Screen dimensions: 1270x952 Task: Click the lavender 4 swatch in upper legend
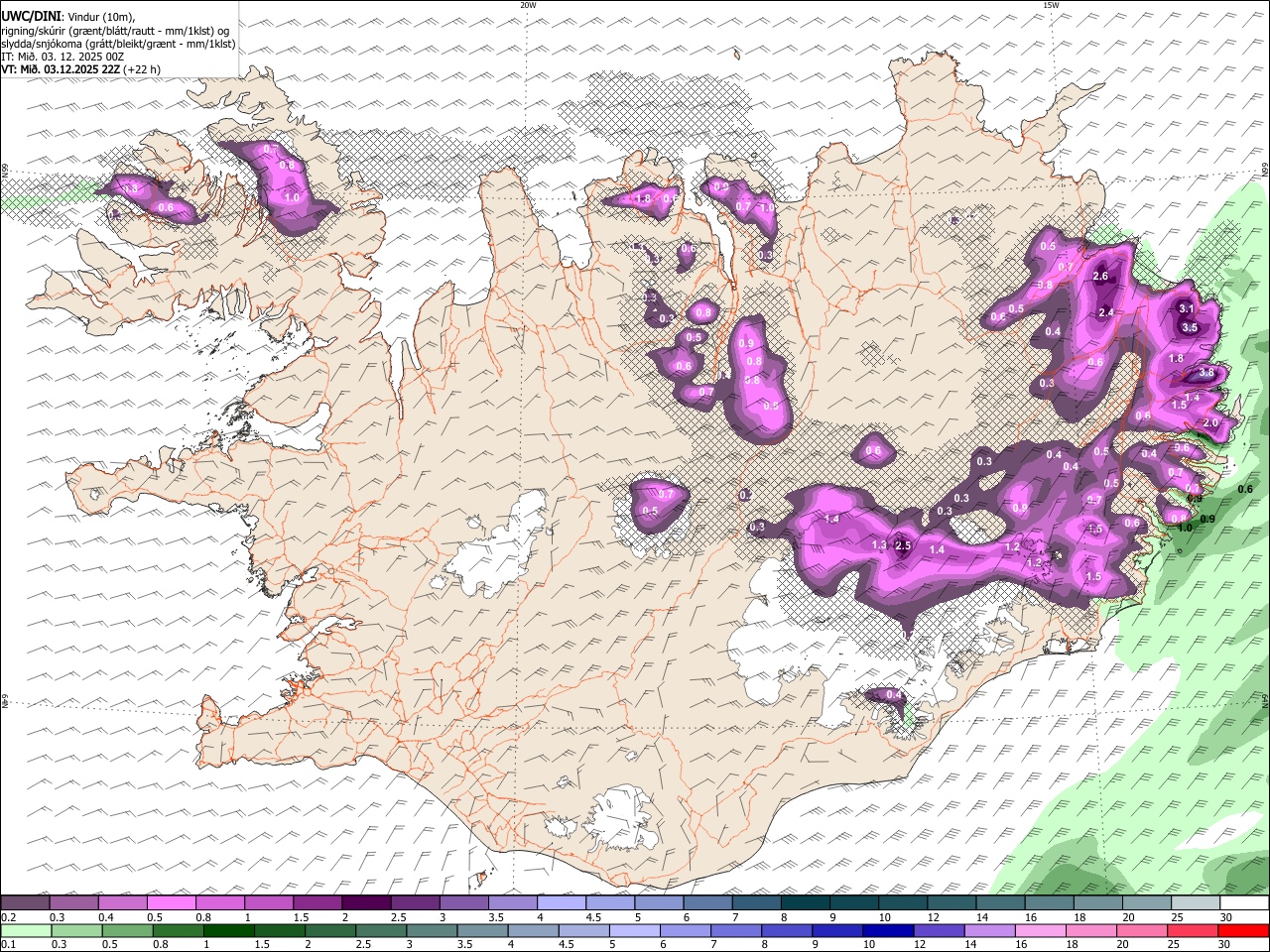pos(561,903)
